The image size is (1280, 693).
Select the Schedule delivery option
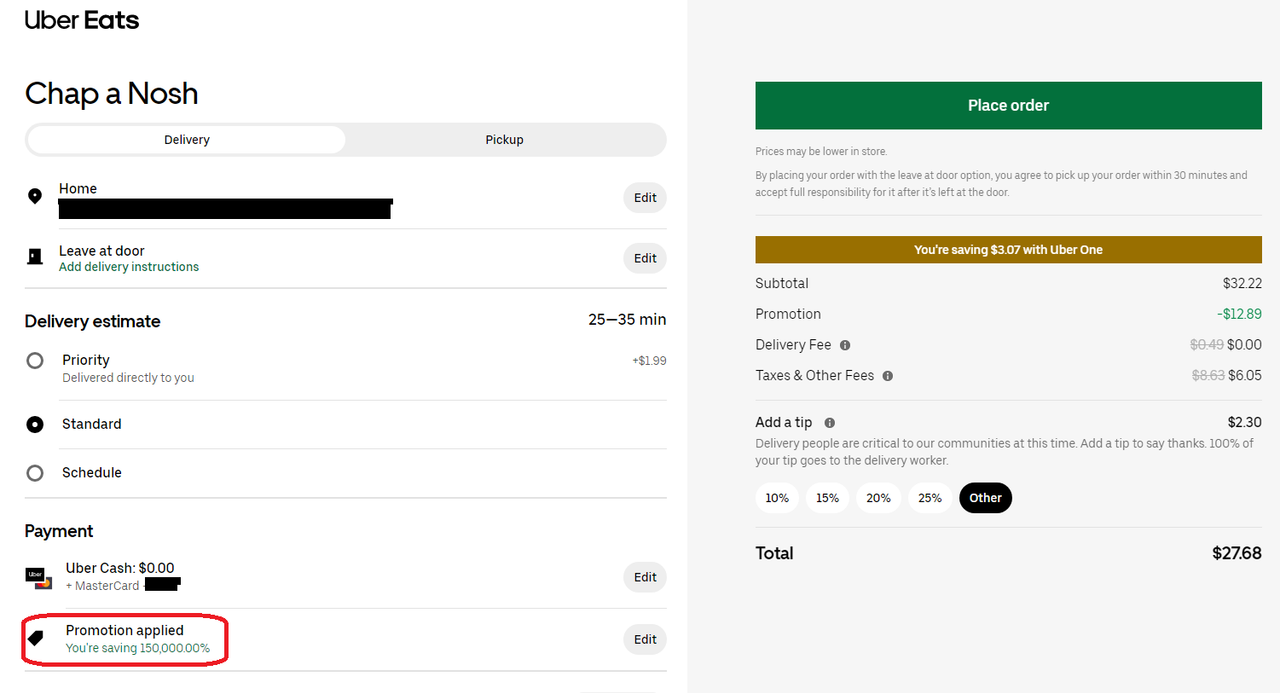pos(35,473)
